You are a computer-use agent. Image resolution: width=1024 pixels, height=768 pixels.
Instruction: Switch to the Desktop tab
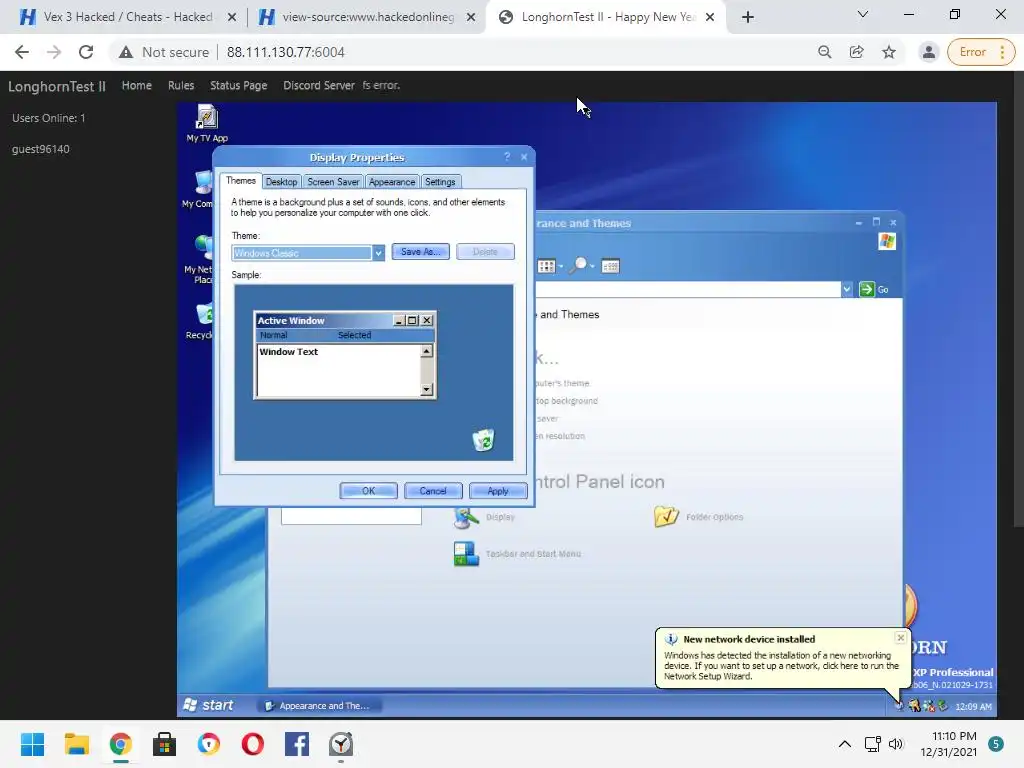(281, 182)
